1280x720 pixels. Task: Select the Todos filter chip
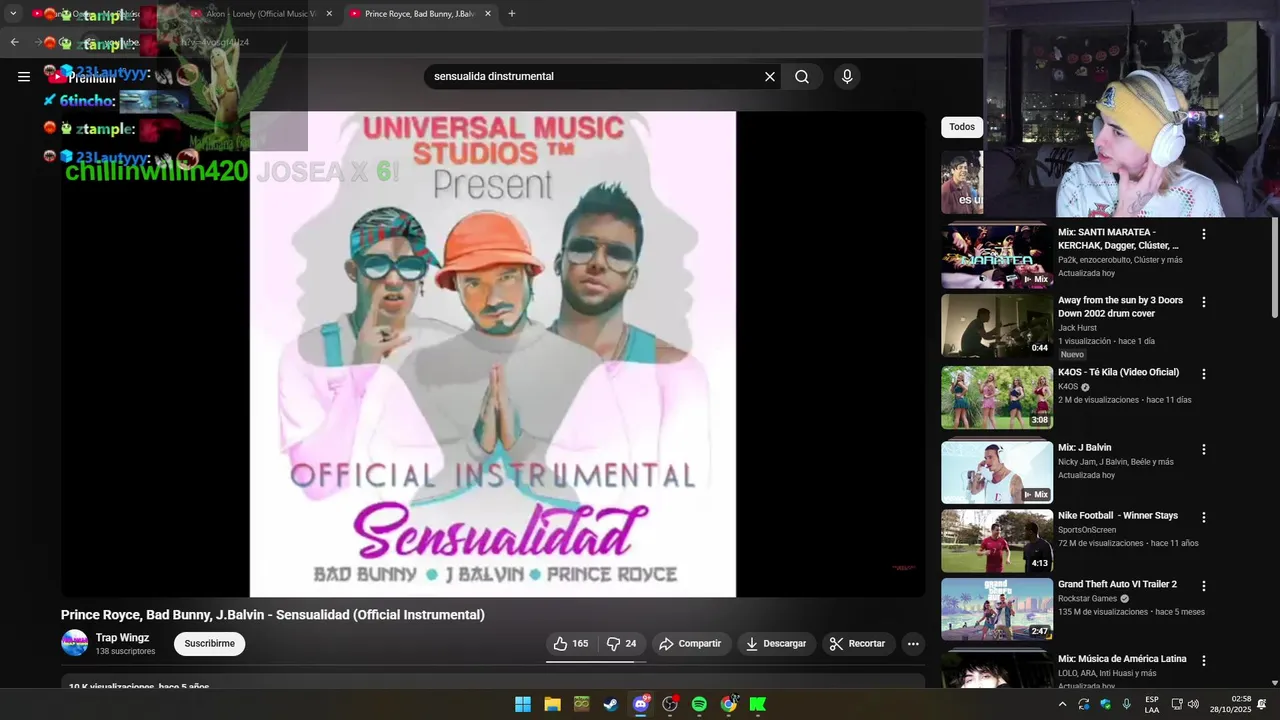coord(962,127)
